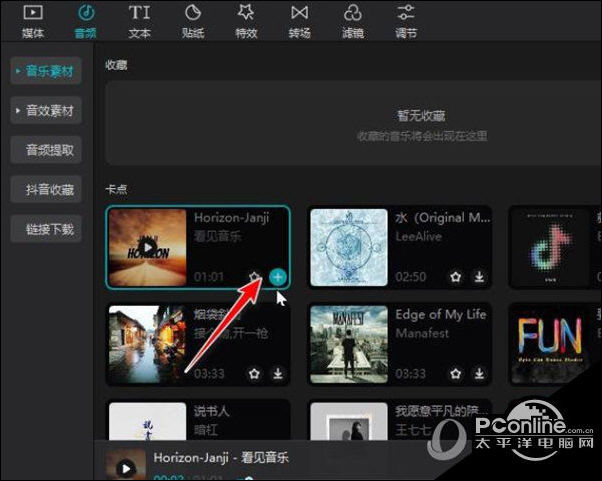Star the 水 (Original M... track
Viewport: 602px width, 481px height.
(x=456, y=276)
